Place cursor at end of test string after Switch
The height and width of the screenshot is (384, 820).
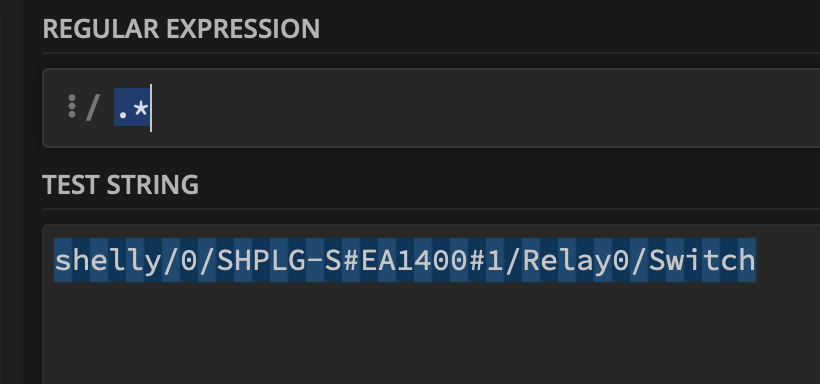coord(757,260)
